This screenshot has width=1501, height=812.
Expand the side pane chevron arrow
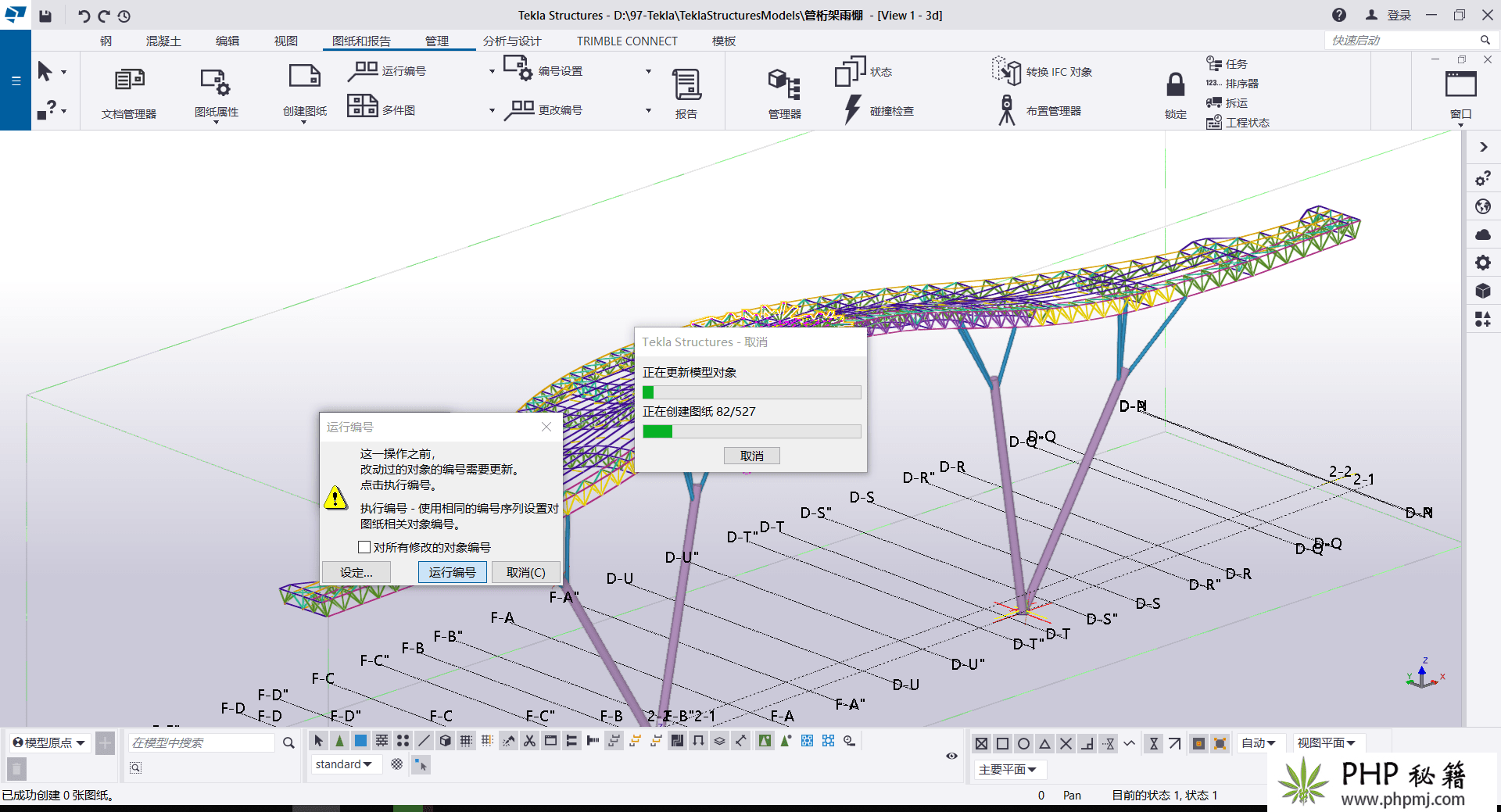1483,147
